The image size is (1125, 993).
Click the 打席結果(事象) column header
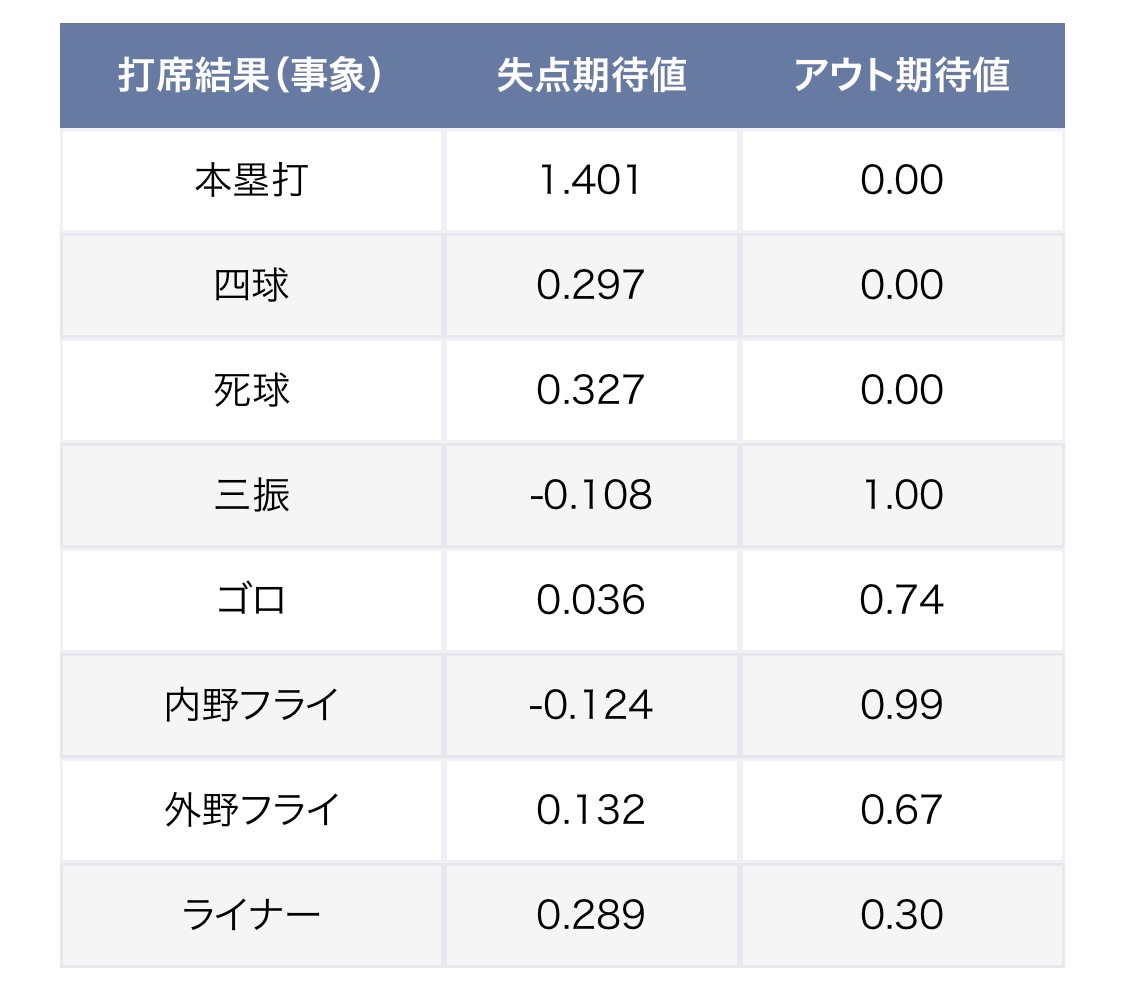tap(251, 77)
